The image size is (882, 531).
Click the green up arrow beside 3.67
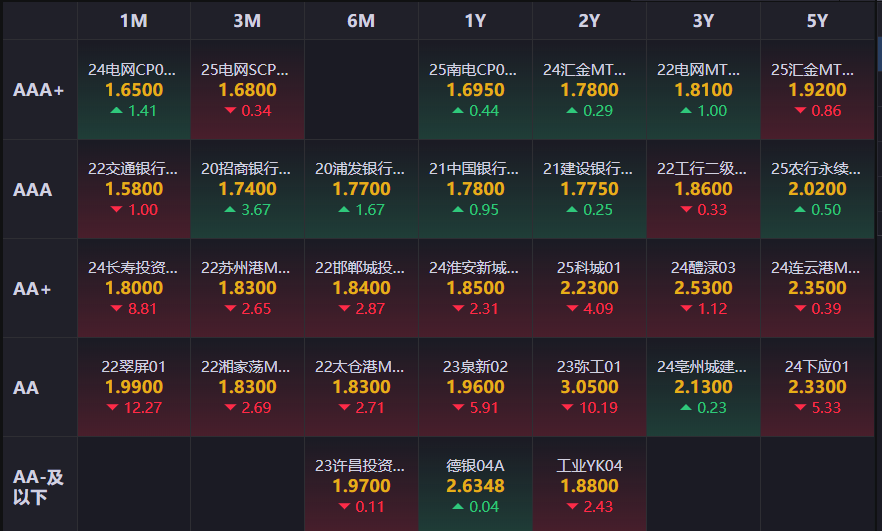pos(231,210)
